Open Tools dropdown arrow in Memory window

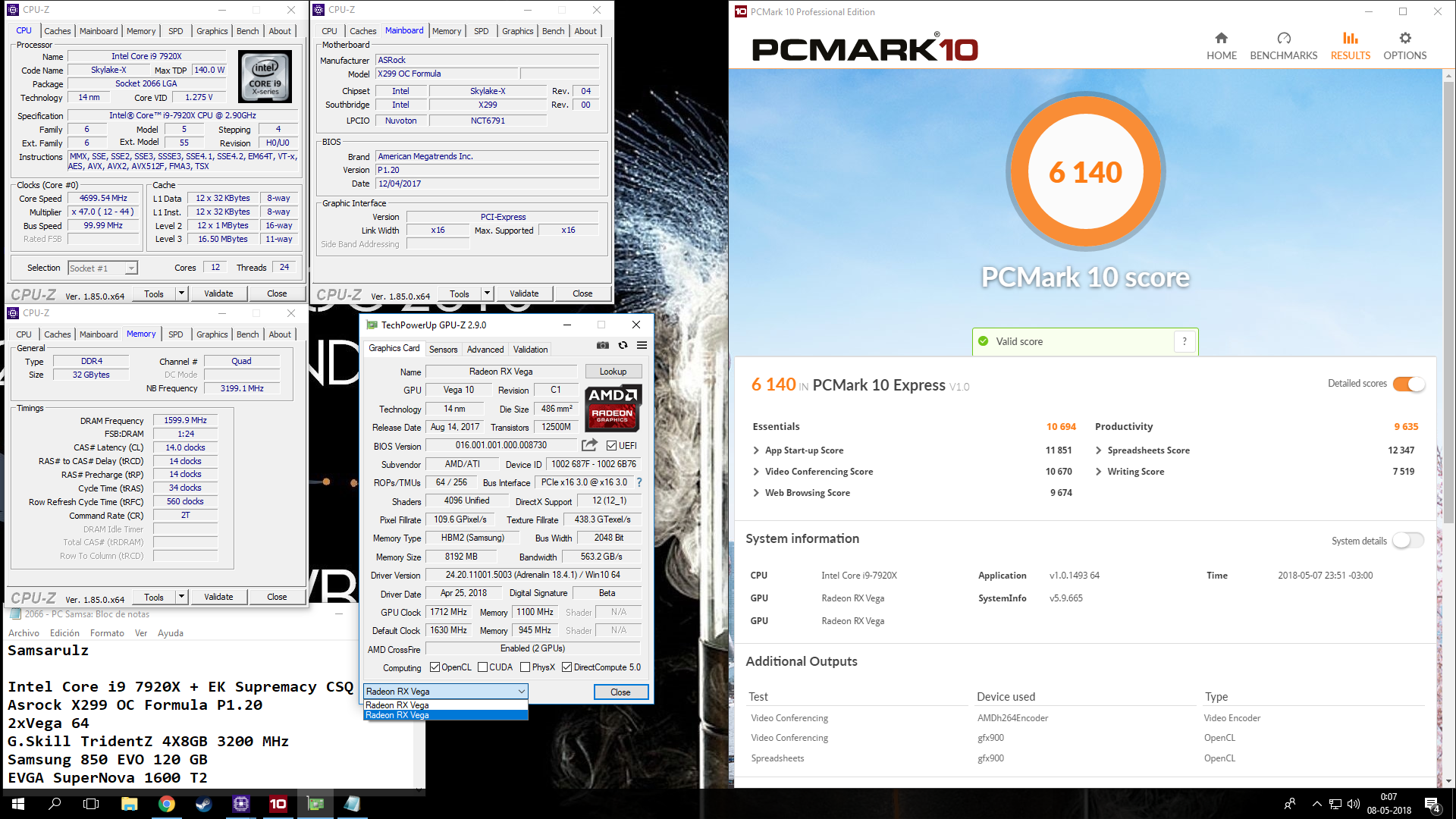(181, 597)
